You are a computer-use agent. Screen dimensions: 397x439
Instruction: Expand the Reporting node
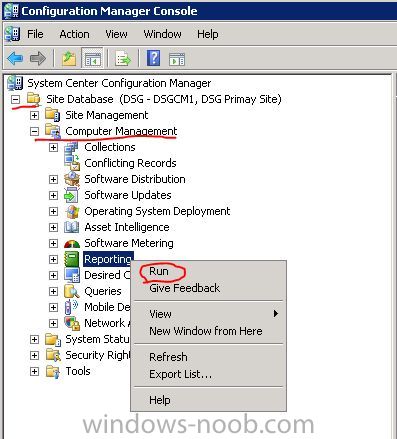coord(53,259)
